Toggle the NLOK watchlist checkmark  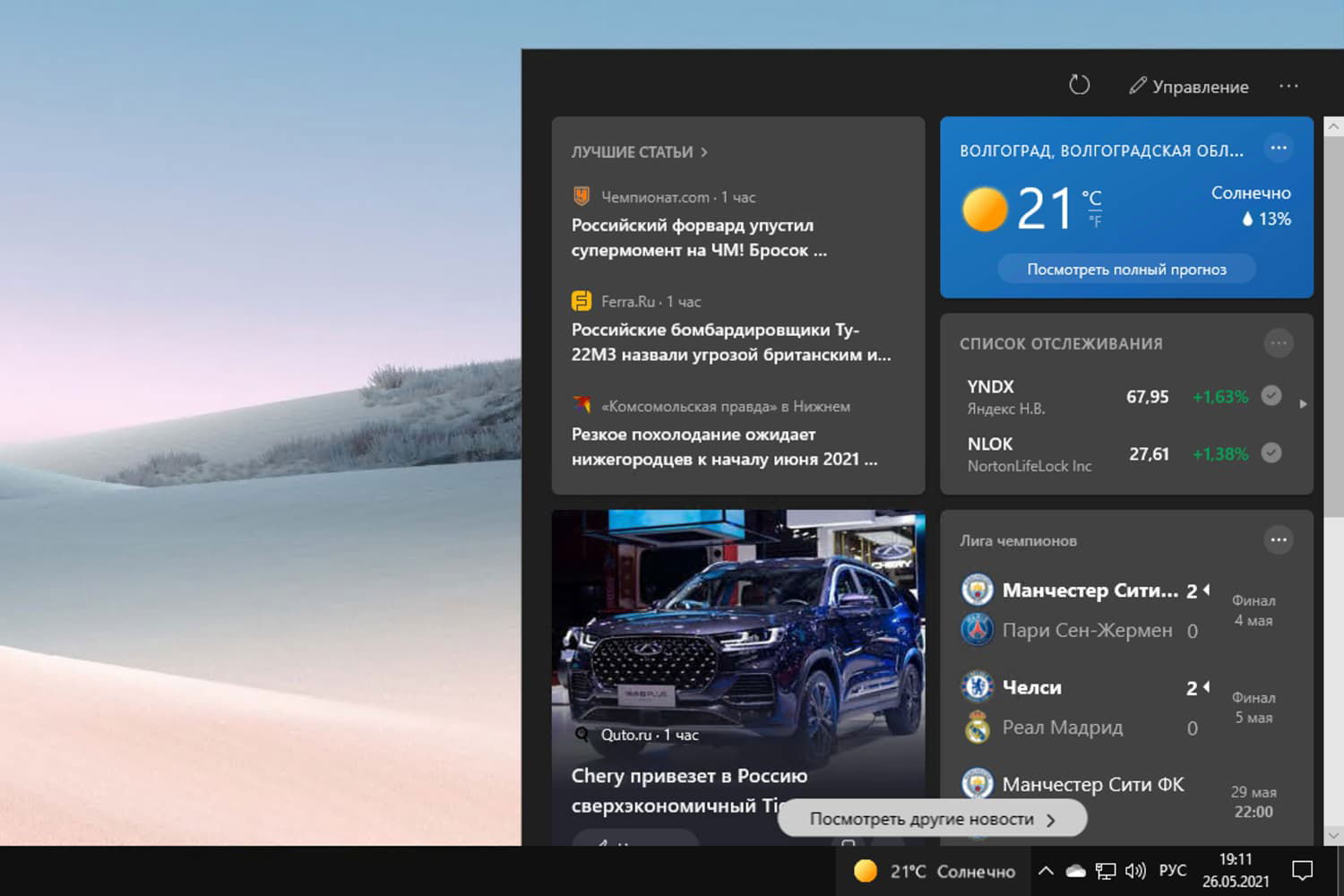[1271, 452]
